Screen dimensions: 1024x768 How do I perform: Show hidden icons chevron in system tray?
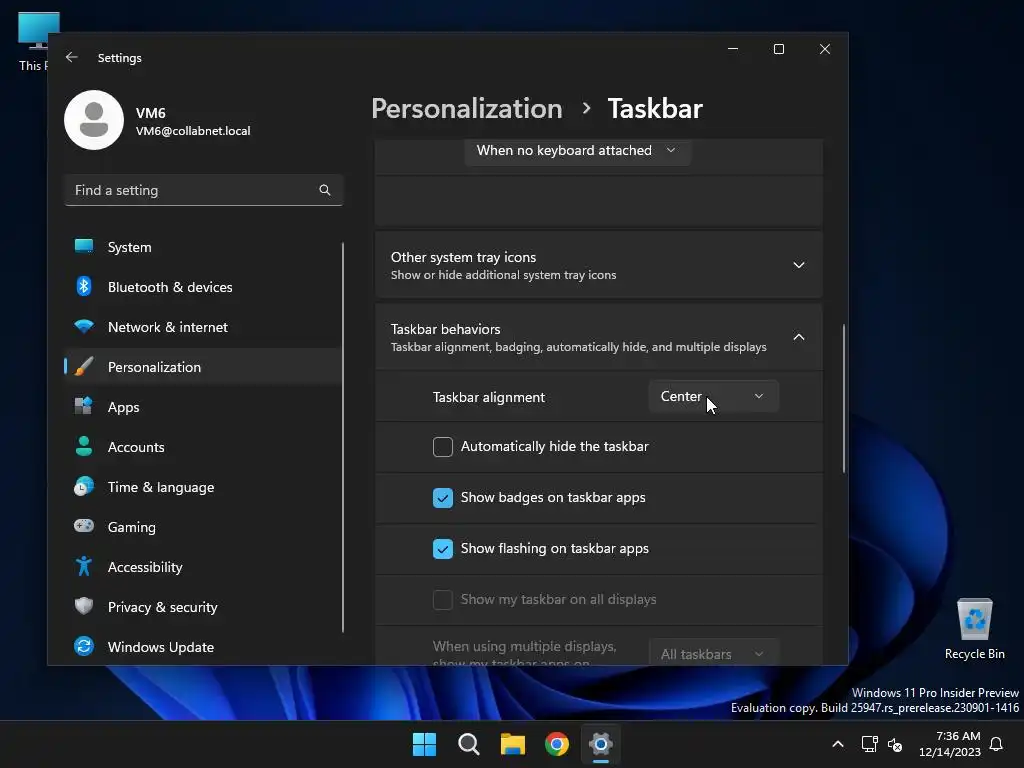click(x=838, y=744)
